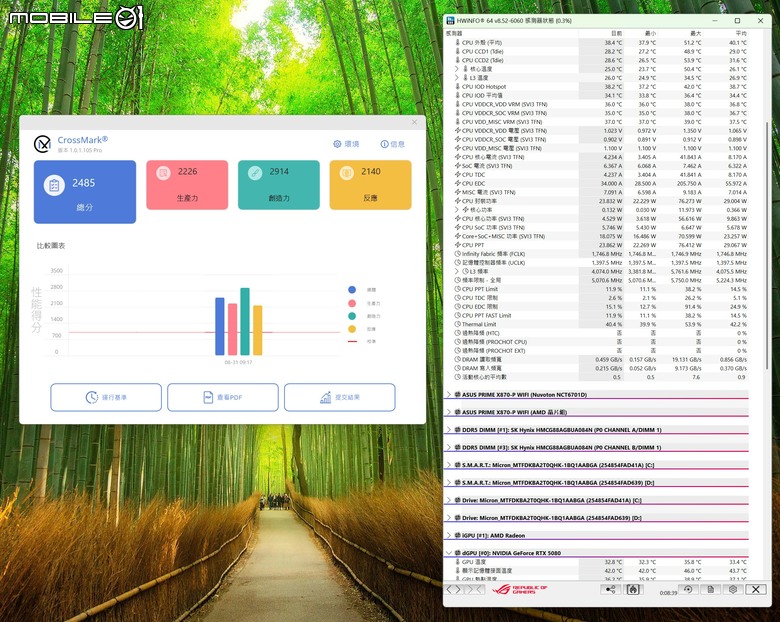Viewport: 780px width, 622px height.
Task: Click the 目前 column header
Action: click(601, 33)
